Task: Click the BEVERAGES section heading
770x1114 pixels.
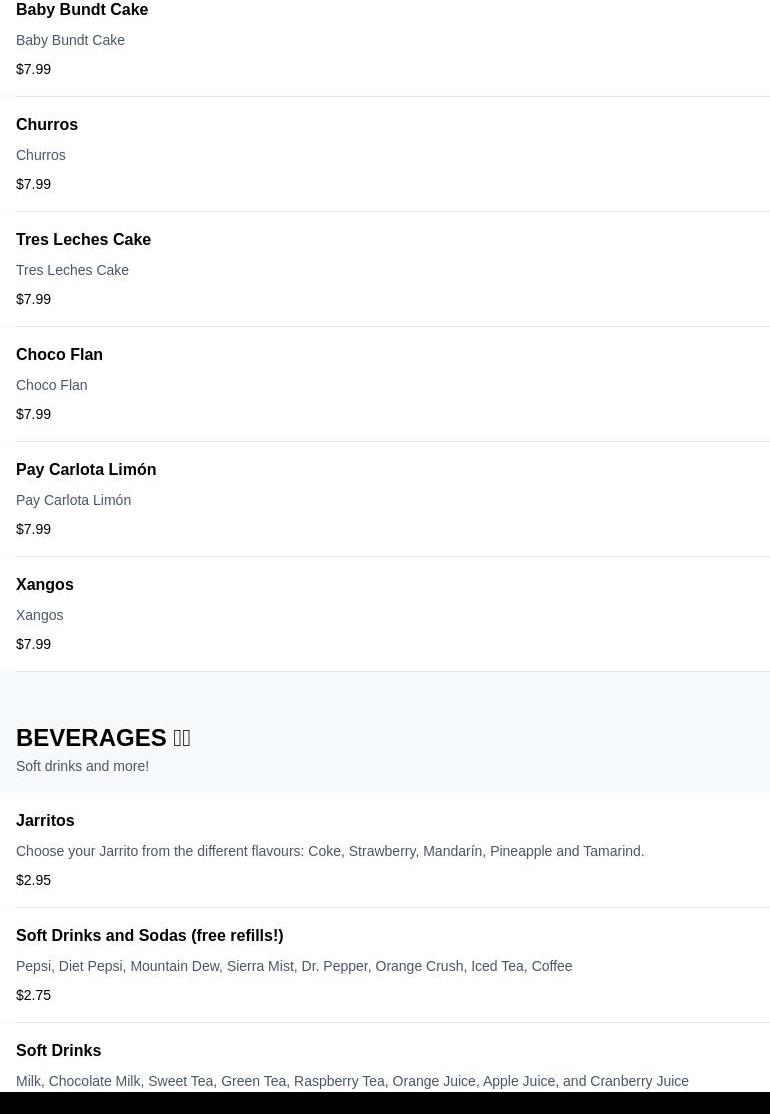Action: coord(91,737)
